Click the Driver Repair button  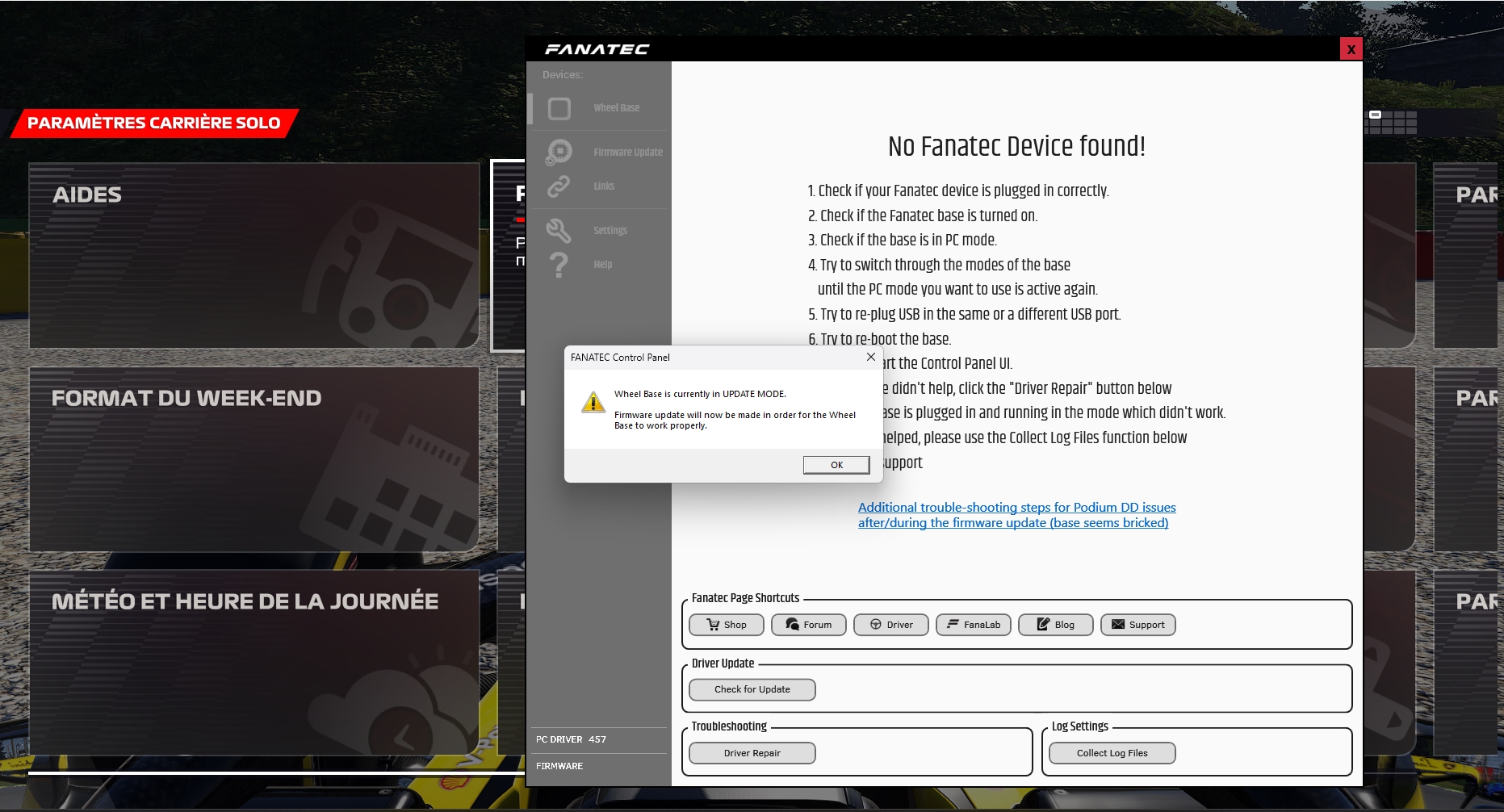point(752,753)
